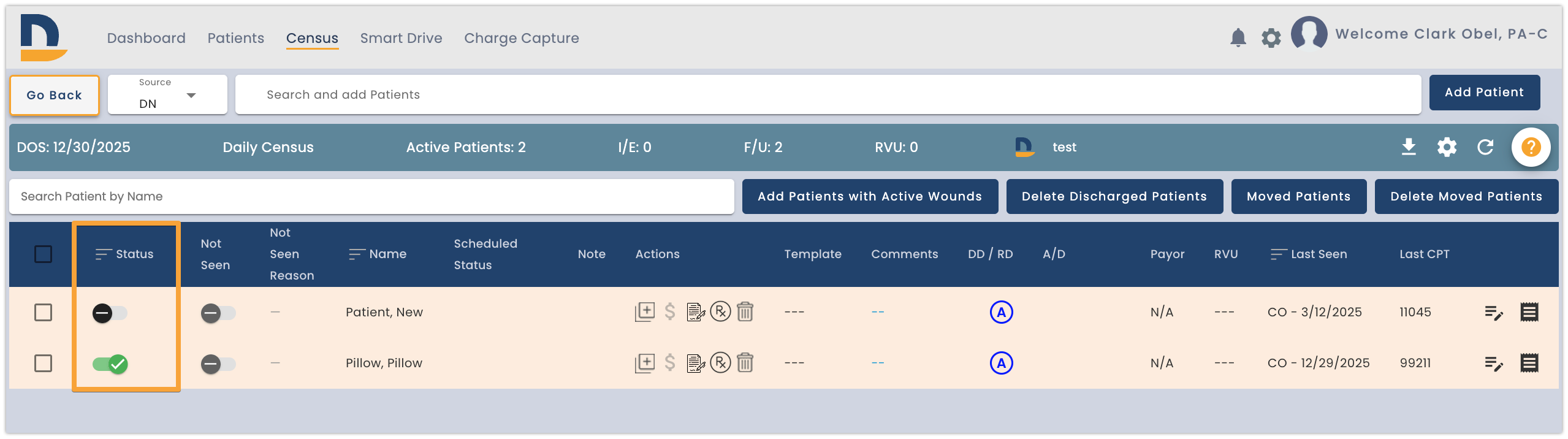The image size is (1568, 439).
Task: Add note icon for Pillow, Pillow
Action: point(644,363)
